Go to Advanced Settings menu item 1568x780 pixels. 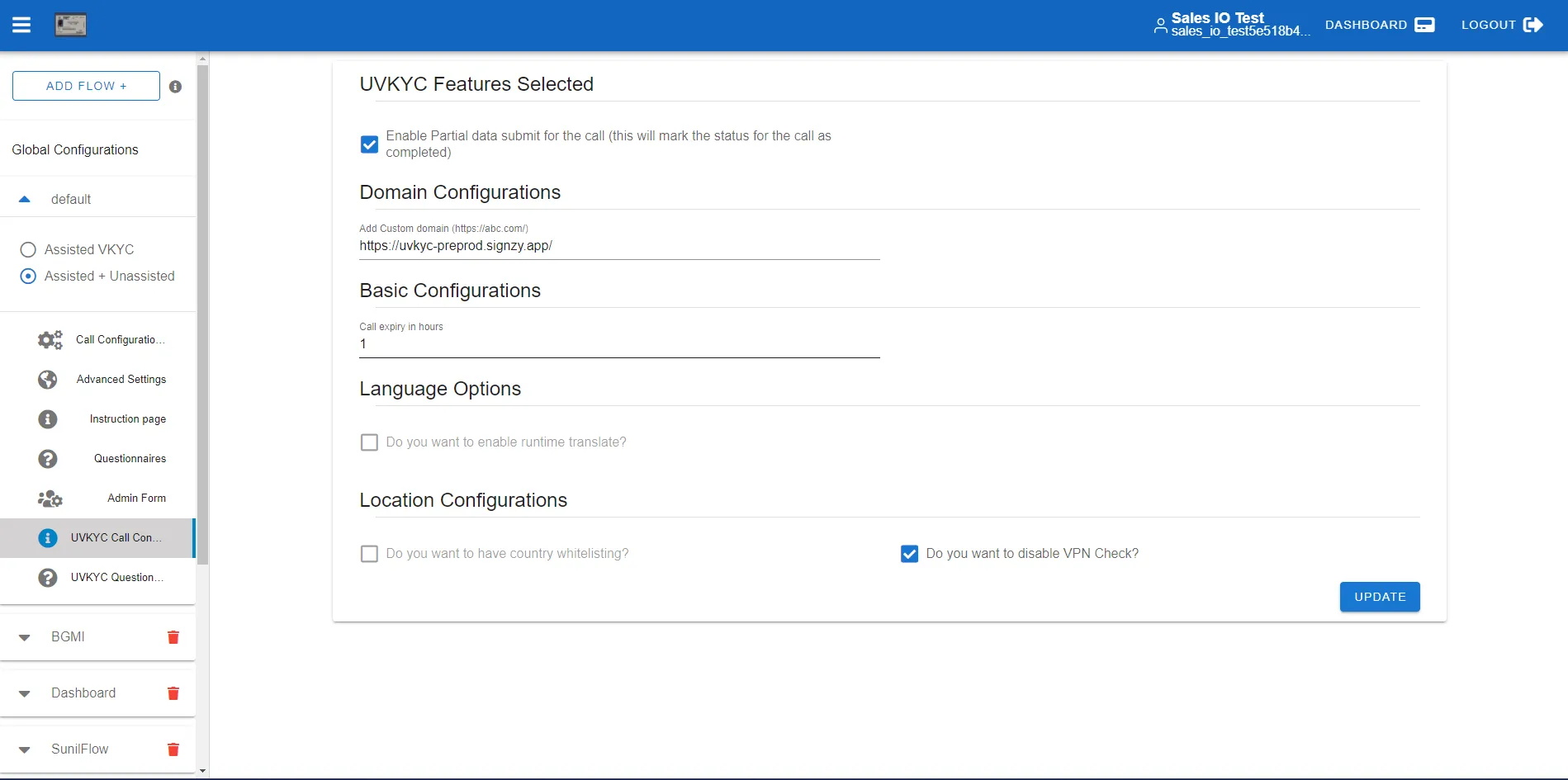(121, 379)
